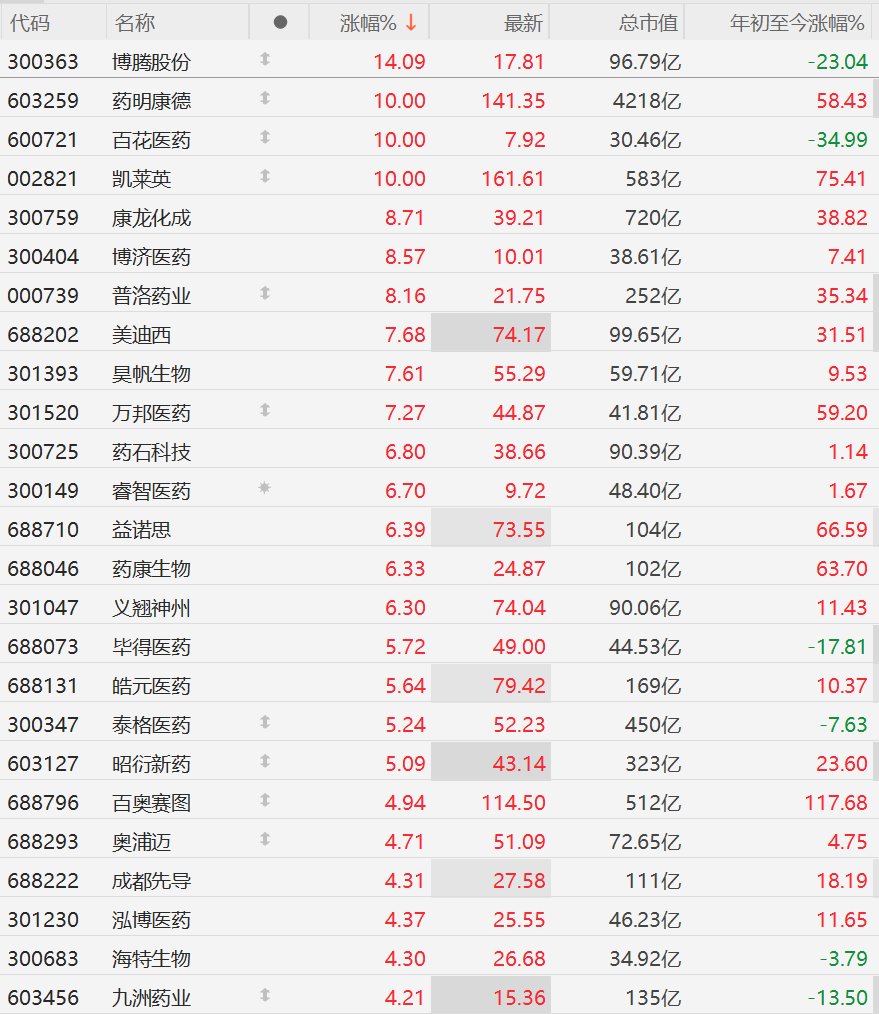879x1014 pixels.
Task: Click market cap 41.81亿 of 万邦医药
Action: [x=645, y=413]
